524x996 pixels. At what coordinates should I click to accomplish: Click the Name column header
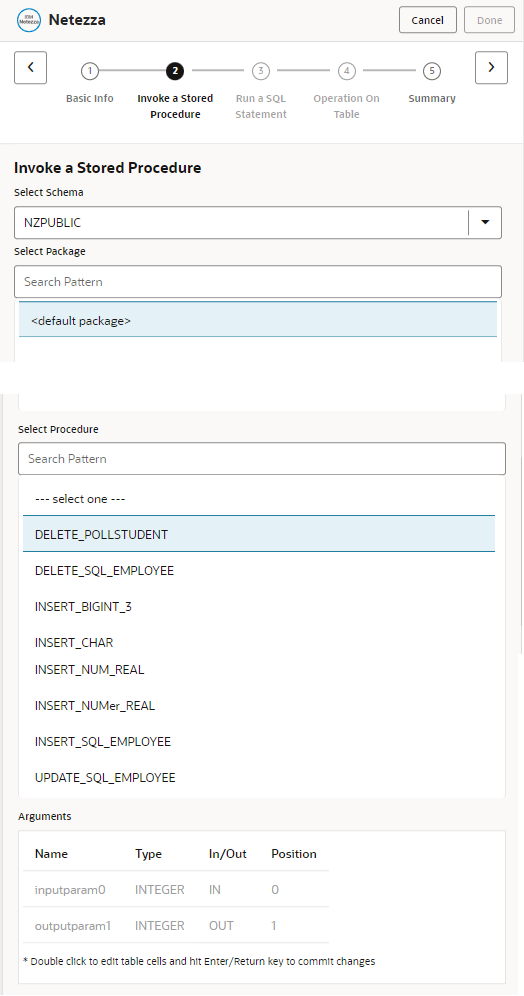click(x=51, y=854)
